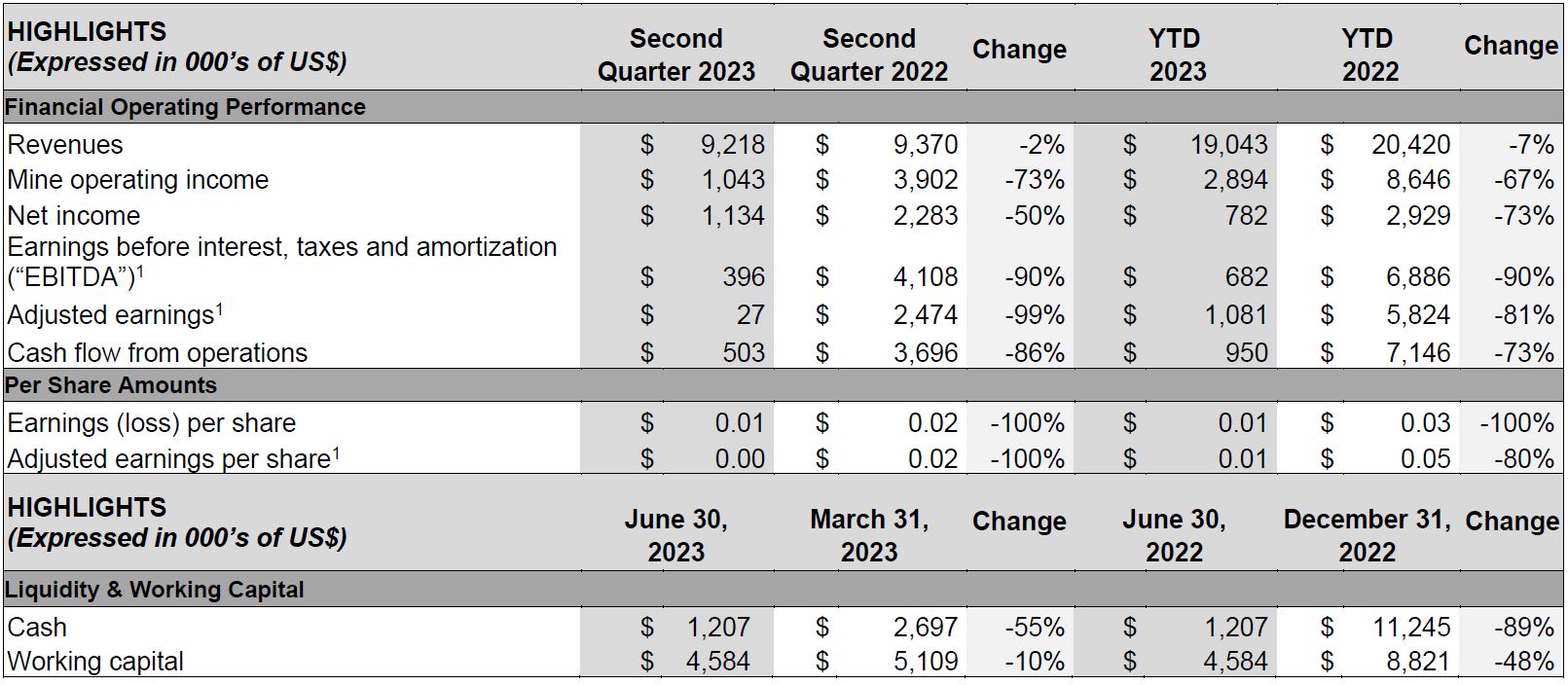Select the EBITDA second quarter 2022 value 4,108
The image size is (1568, 685).
925,277
